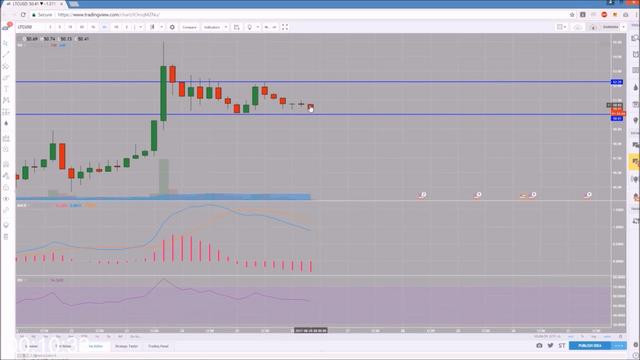The height and width of the screenshot is (360, 640).
Task: Expand the time interval dropdown arrow
Action: 140,27
